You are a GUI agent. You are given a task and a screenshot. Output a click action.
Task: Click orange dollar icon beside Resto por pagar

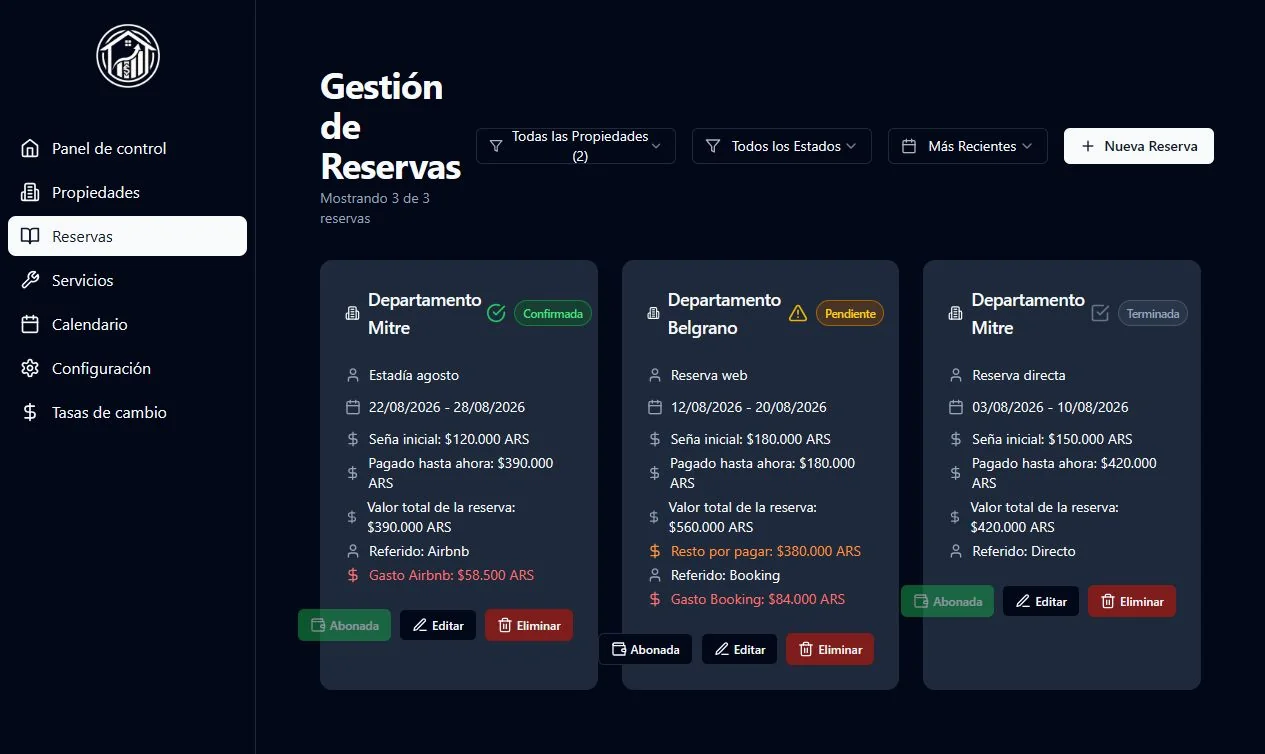(654, 551)
